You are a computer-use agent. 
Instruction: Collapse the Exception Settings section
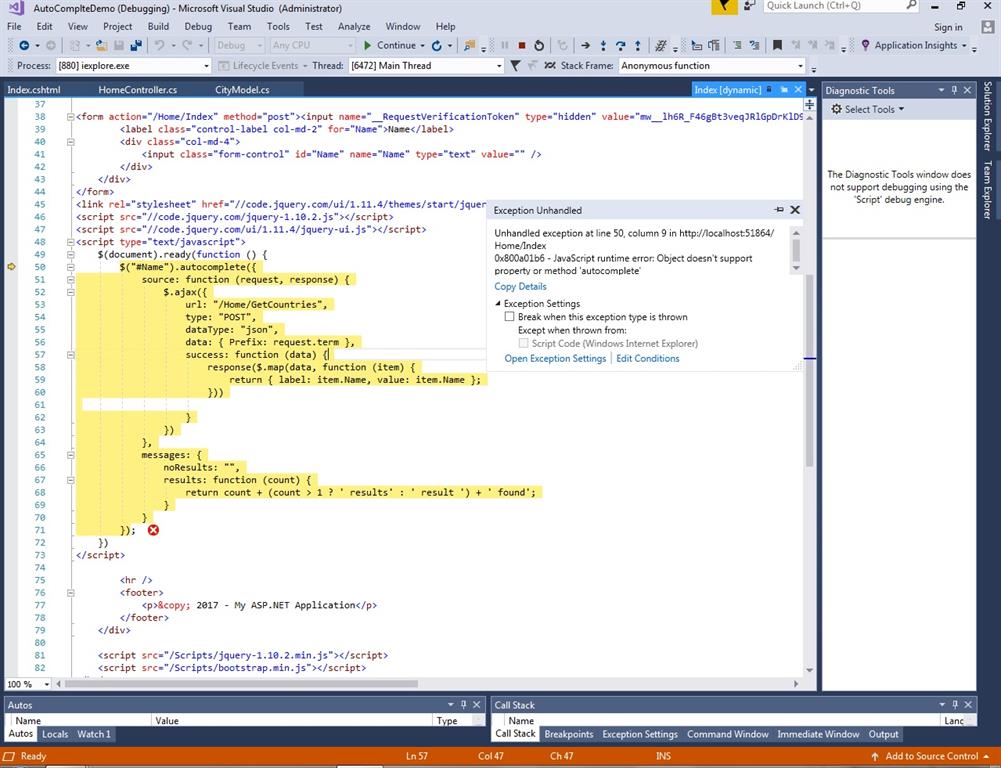tap(499, 303)
